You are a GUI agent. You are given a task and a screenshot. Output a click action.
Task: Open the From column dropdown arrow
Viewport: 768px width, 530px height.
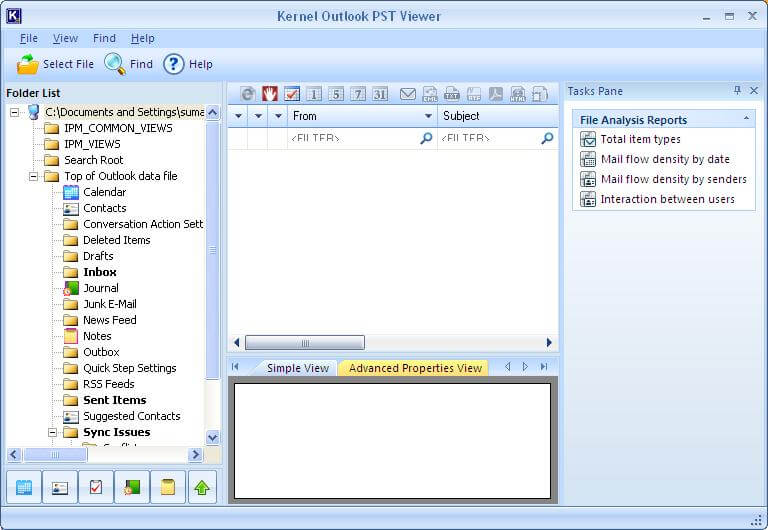click(428, 116)
